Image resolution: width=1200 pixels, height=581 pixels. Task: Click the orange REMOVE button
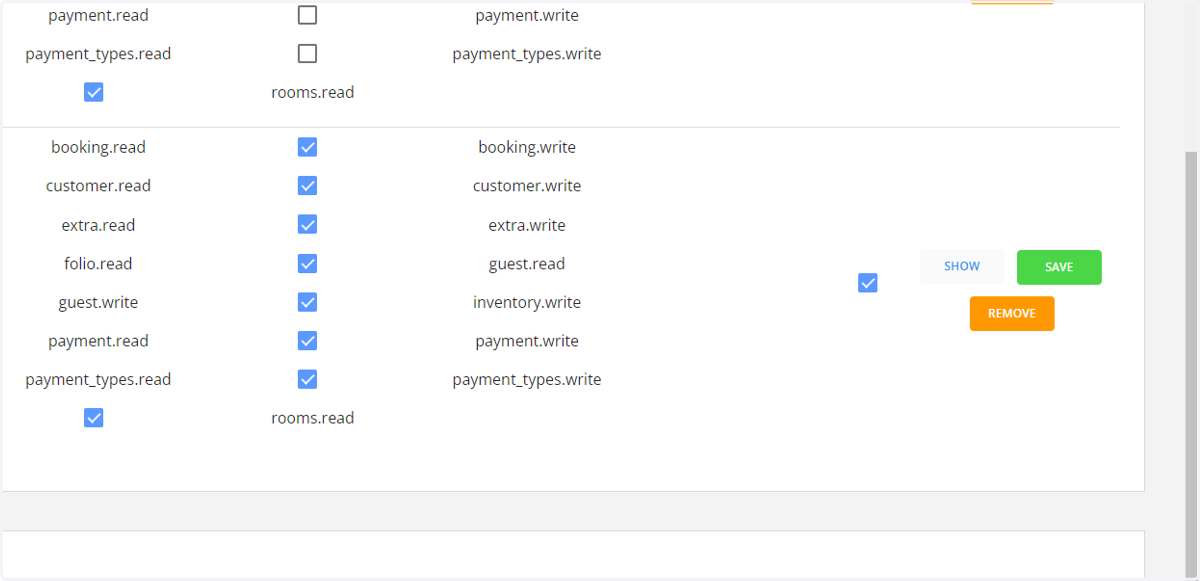coord(1012,313)
